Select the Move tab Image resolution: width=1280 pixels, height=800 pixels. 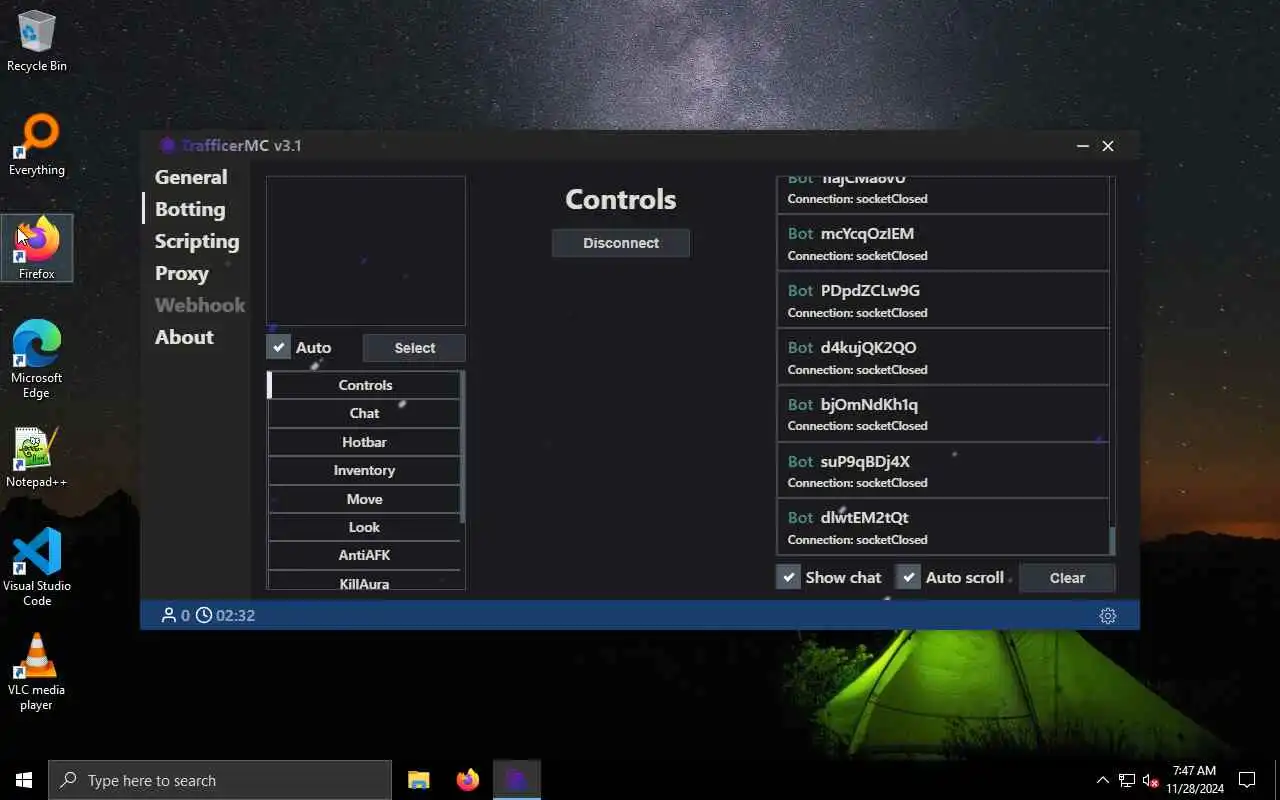click(364, 499)
